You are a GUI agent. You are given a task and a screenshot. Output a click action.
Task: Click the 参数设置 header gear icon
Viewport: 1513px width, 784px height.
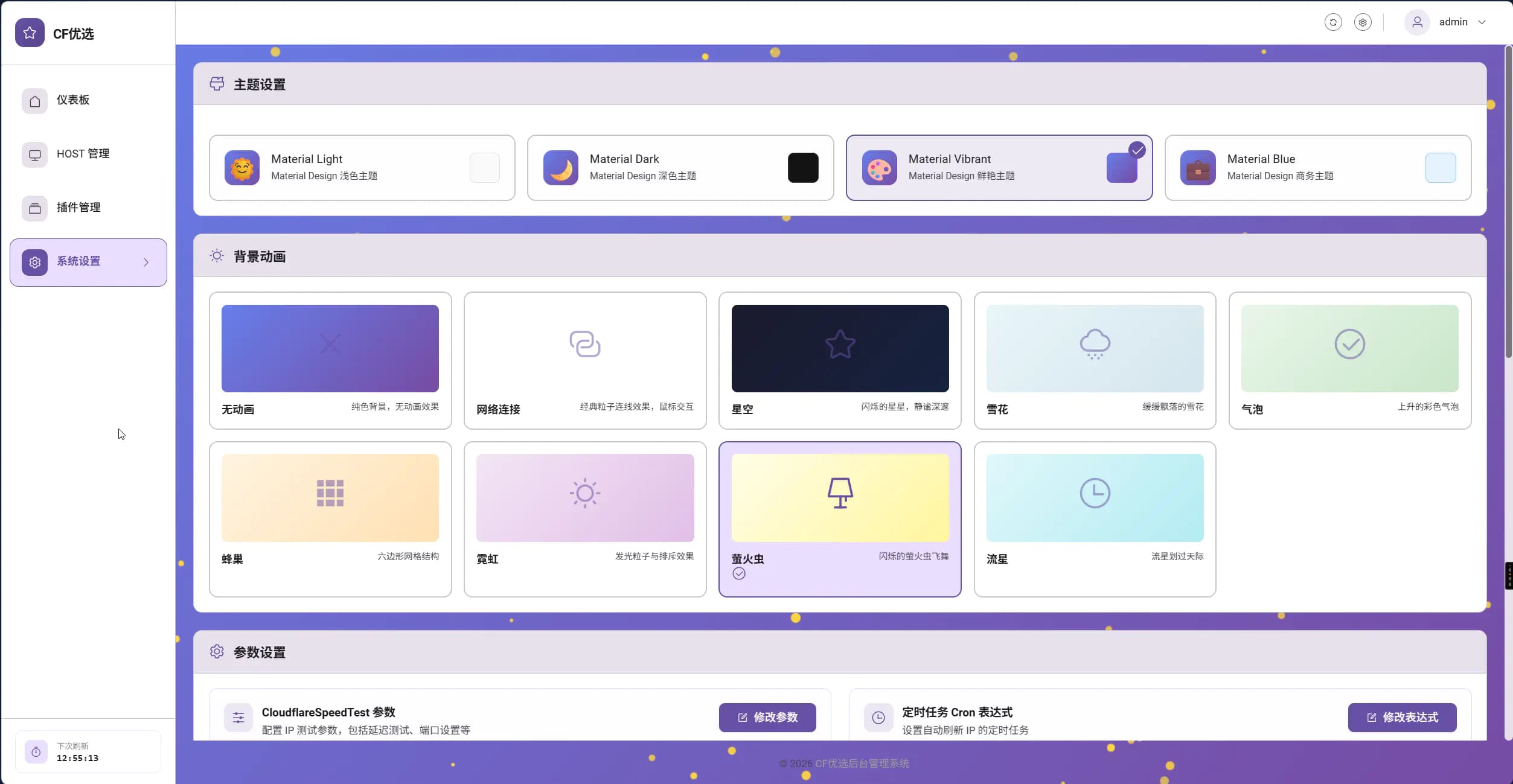[x=217, y=652]
